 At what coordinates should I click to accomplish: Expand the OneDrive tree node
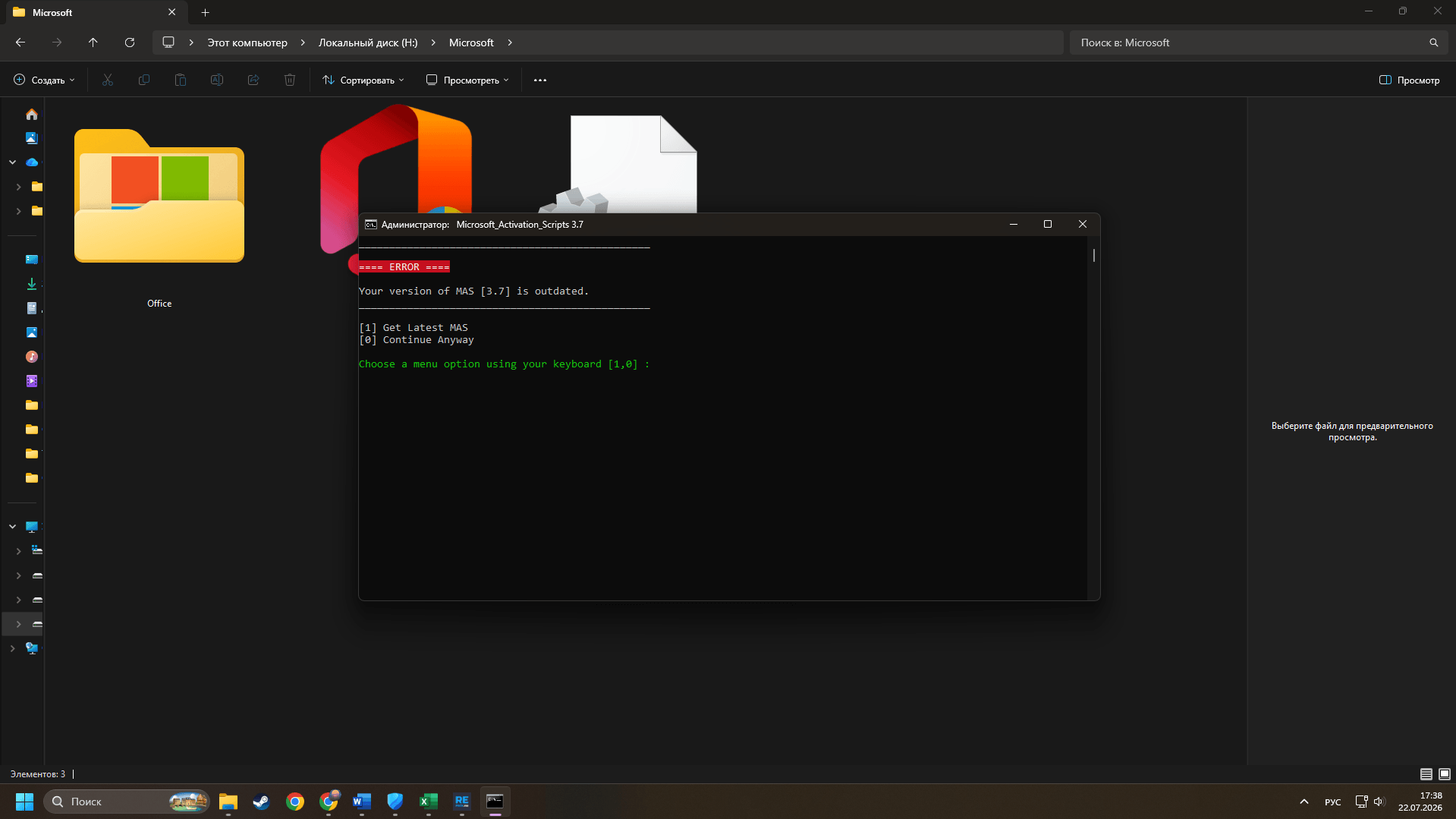coord(13,162)
